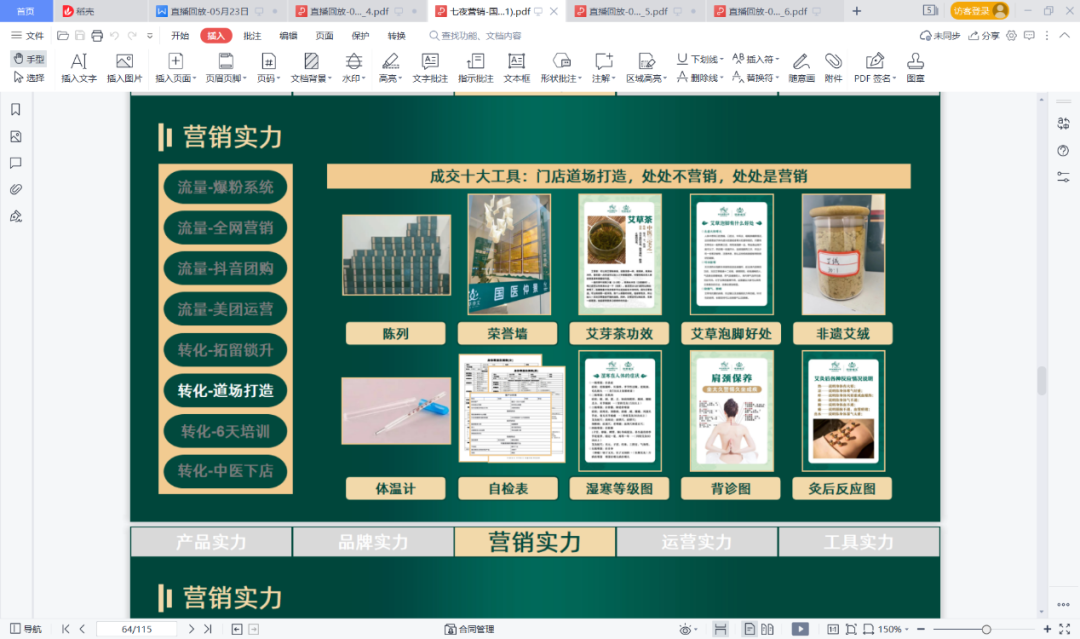Click the Print icon in quick toolbar

pos(97,35)
